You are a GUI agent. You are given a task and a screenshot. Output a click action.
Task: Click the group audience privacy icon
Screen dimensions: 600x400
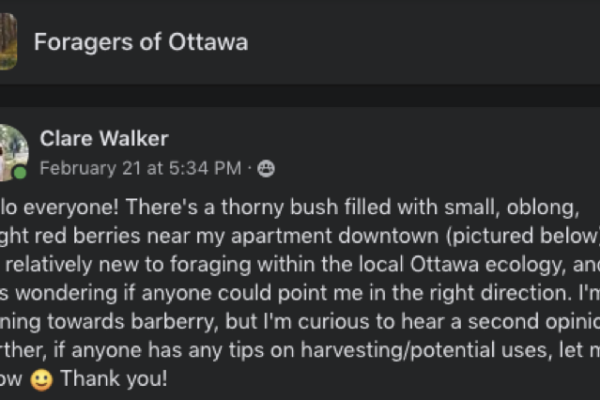[x=266, y=169]
